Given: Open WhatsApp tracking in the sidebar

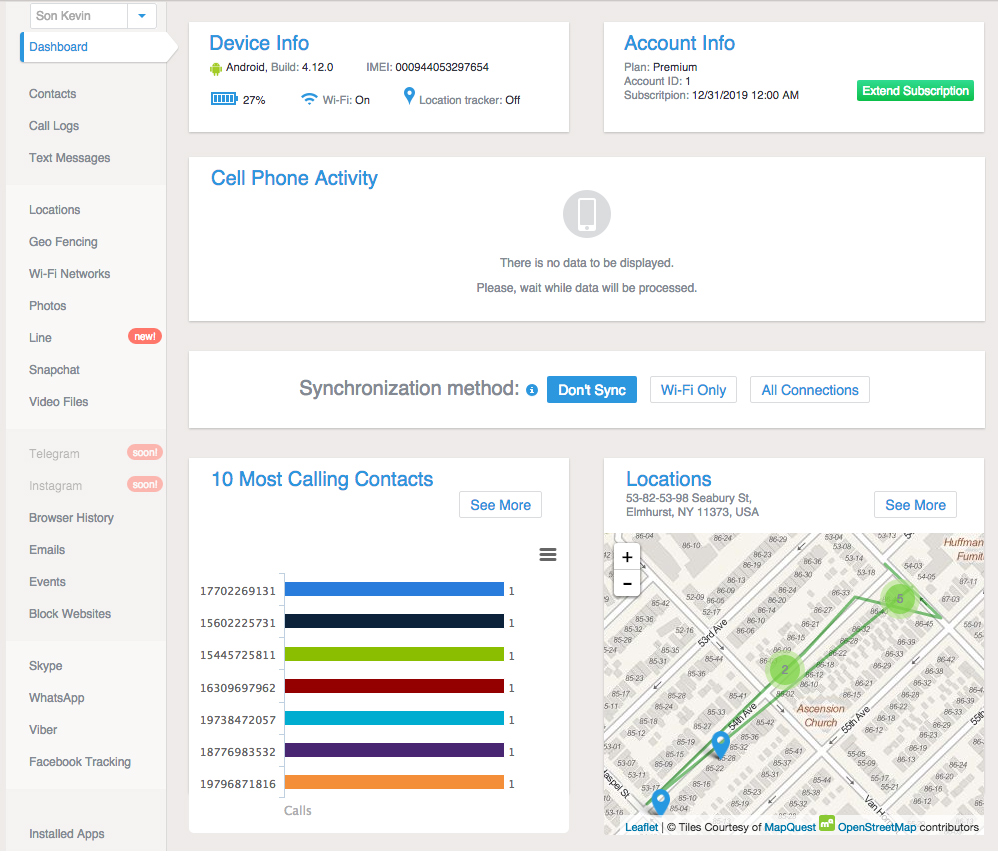Looking at the screenshot, I should tap(57, 698).
